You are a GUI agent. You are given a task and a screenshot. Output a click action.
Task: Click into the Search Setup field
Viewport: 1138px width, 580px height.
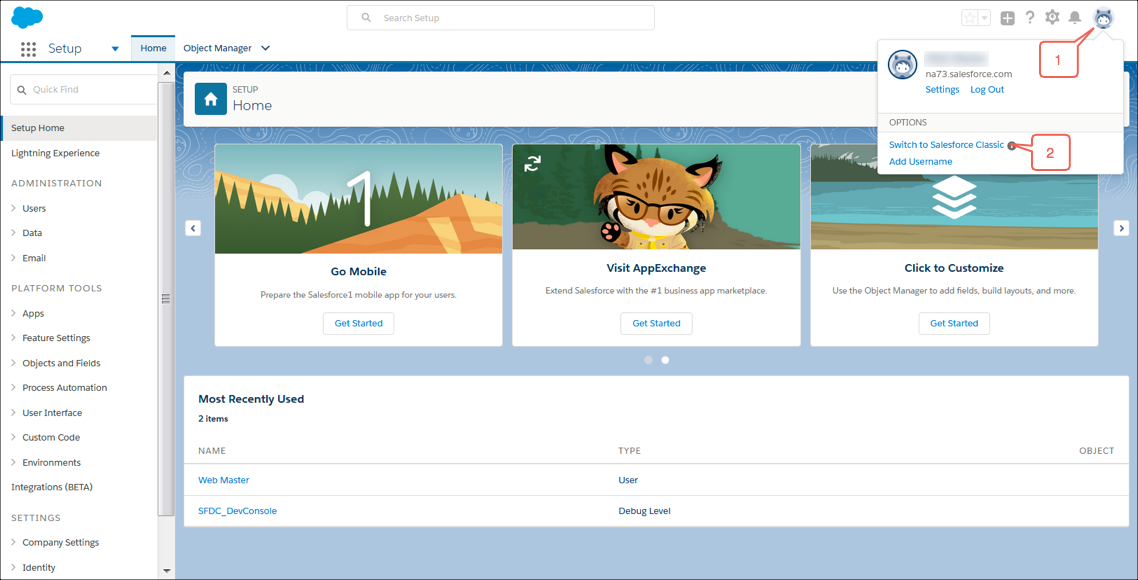501,17
